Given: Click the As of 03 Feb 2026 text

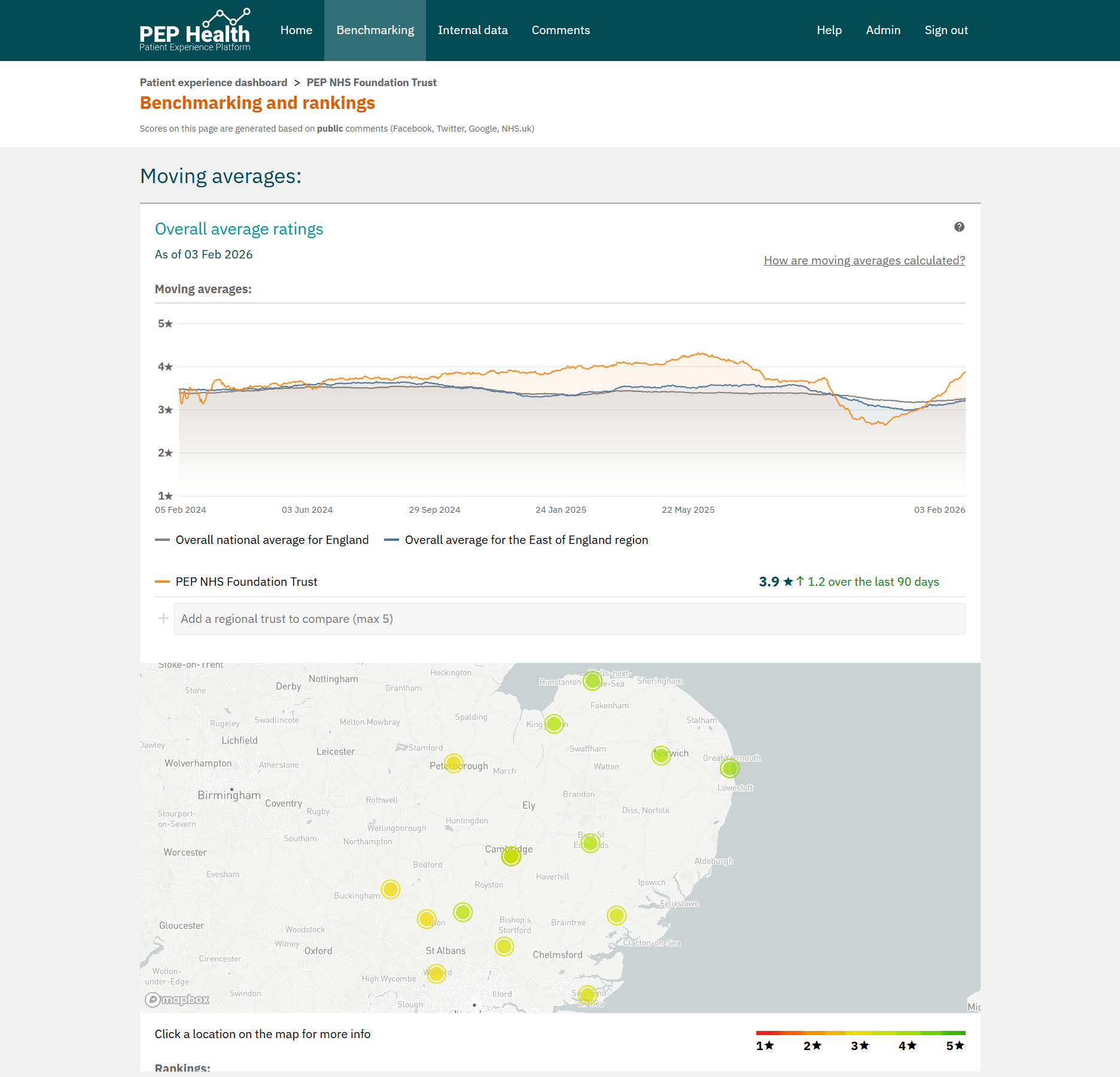Looking at the screenshot, I should [204, 254].
